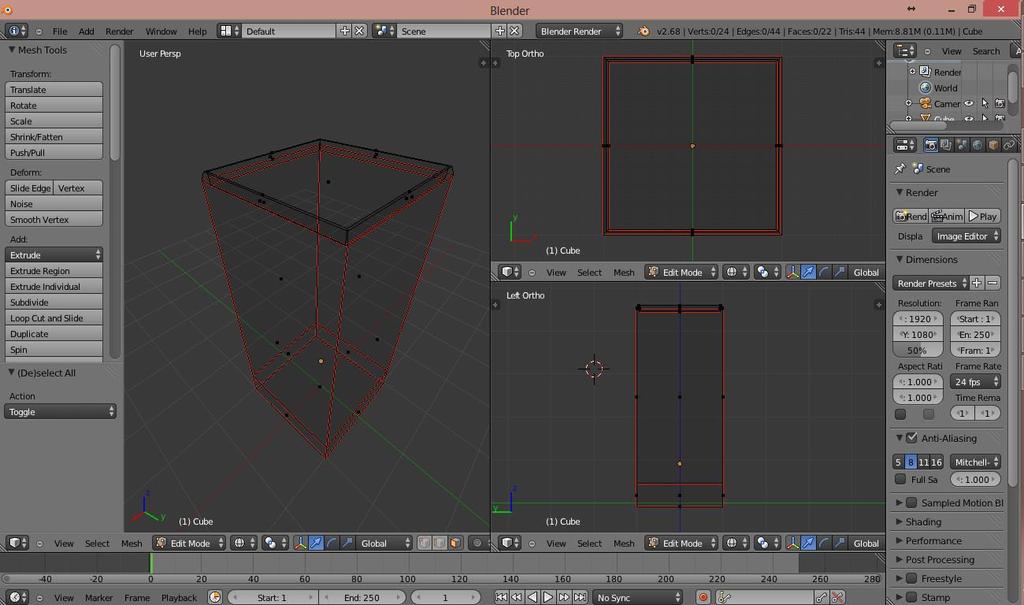
Task: Open the No Sync dropdown in timeline
Action: [x=637, y=597]
